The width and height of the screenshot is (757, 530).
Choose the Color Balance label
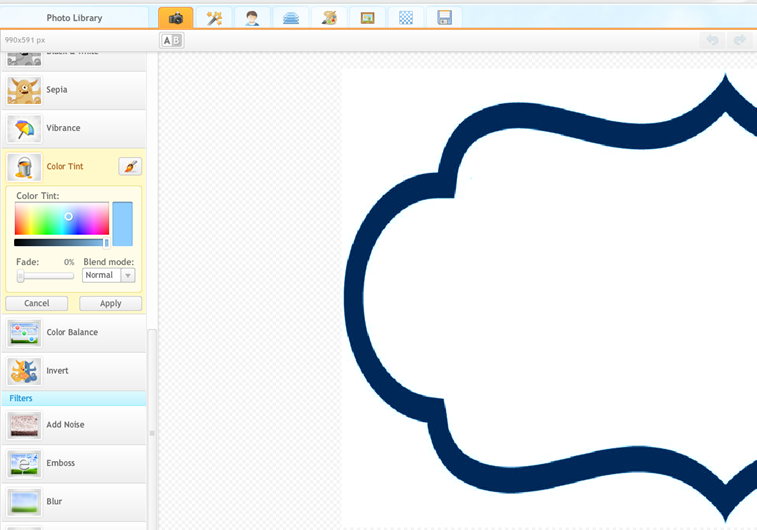72,332
